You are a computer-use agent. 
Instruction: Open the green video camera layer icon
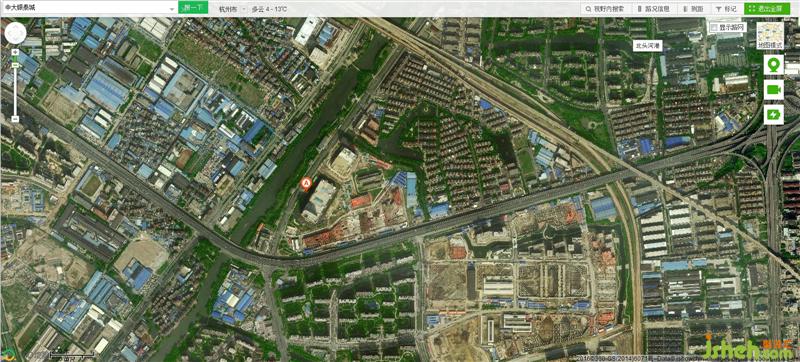pyautogui.click(x=773, y=90)
